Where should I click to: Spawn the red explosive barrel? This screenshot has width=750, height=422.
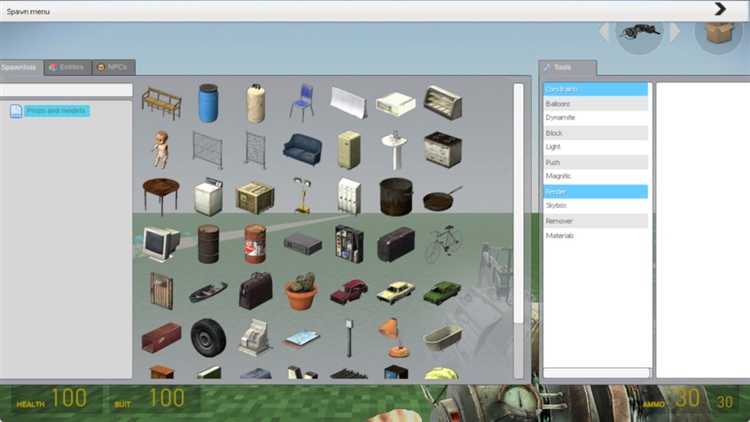point(255,244)
